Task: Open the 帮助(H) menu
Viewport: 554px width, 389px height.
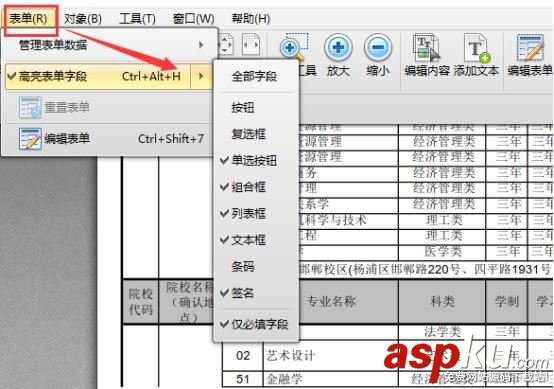Action: click(x=251, y=19)
